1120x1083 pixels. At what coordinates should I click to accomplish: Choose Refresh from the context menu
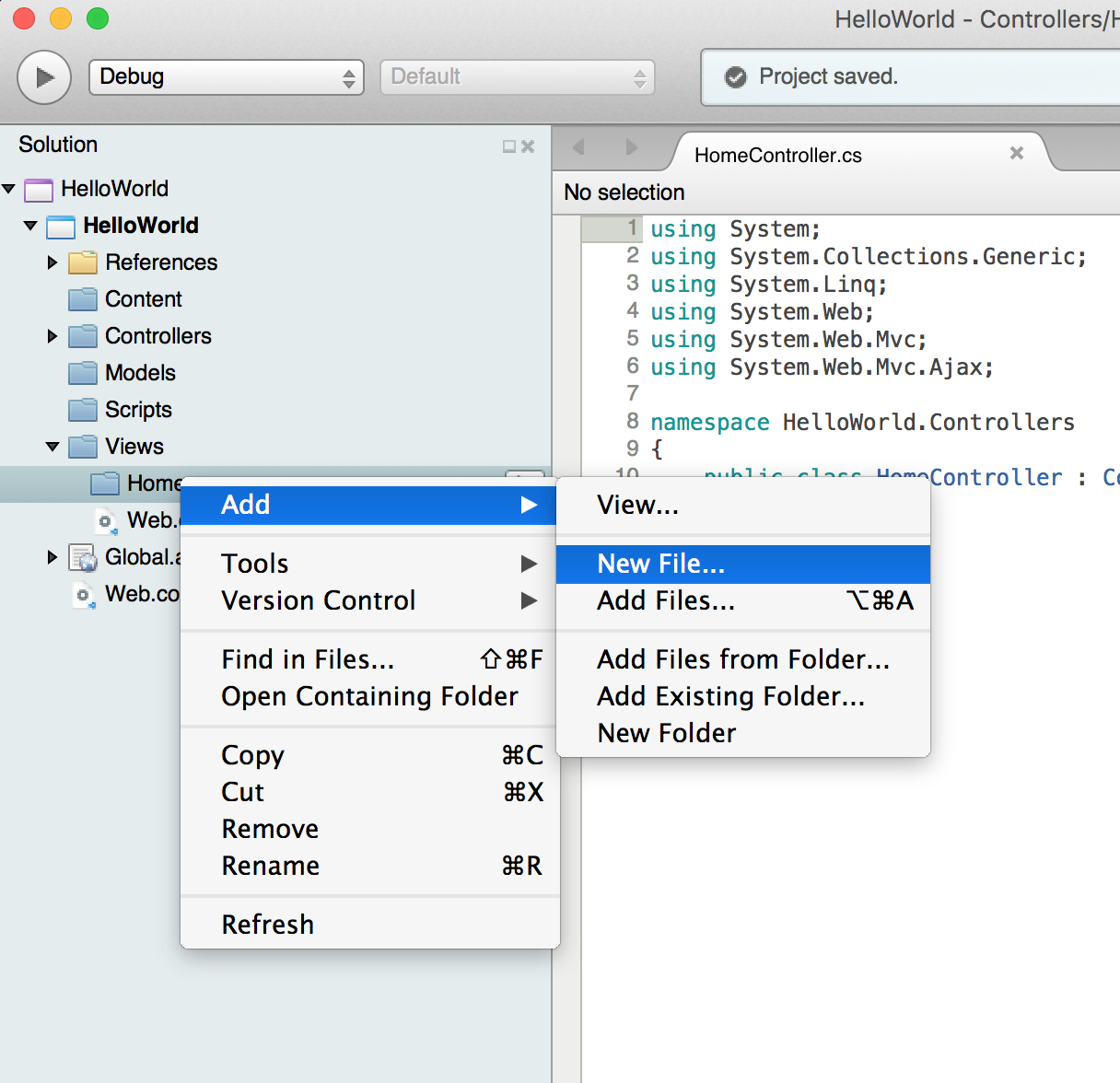pos(368,925)
